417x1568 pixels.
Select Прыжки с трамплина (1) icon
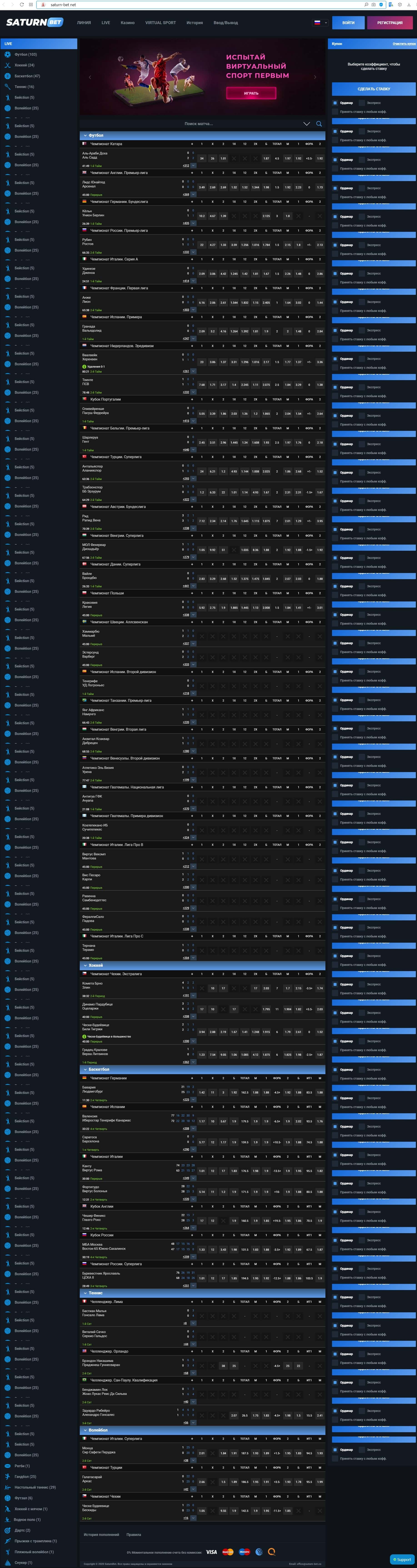7,1541
